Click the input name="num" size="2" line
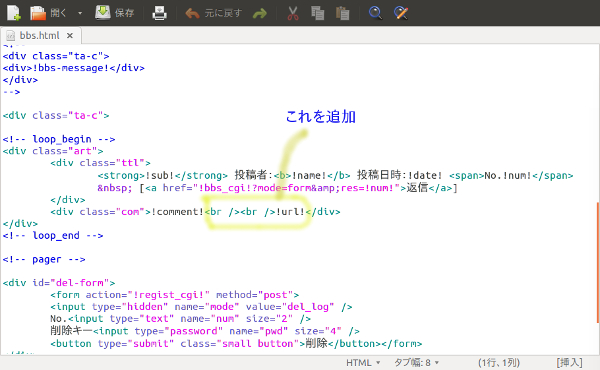 181,319
